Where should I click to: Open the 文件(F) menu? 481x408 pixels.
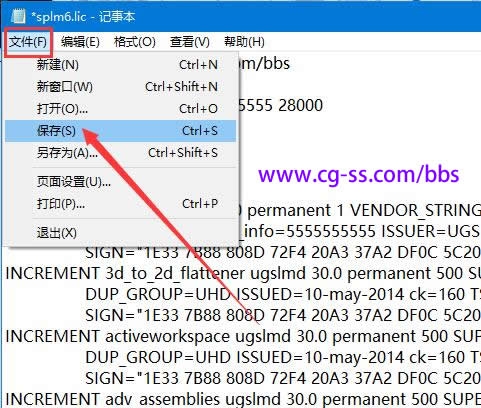click(x=28, y=42)
